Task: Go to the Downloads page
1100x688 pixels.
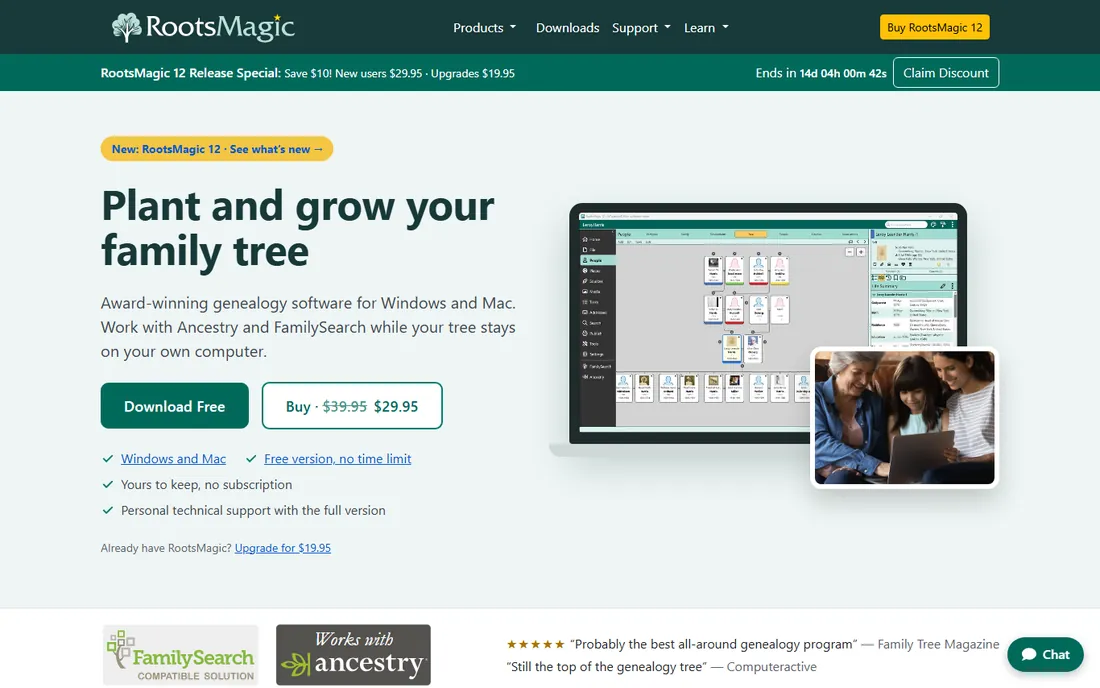Action: [568, 27]
